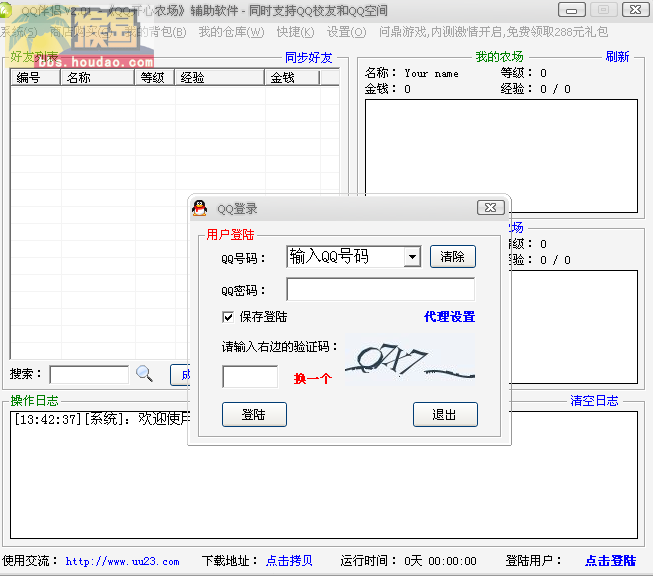Sort by 经验 column header

click(x=219, y=78)
